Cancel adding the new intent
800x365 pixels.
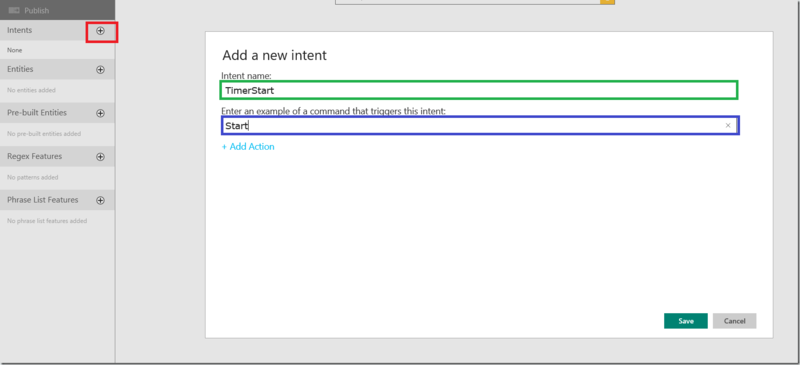(734, 321)
